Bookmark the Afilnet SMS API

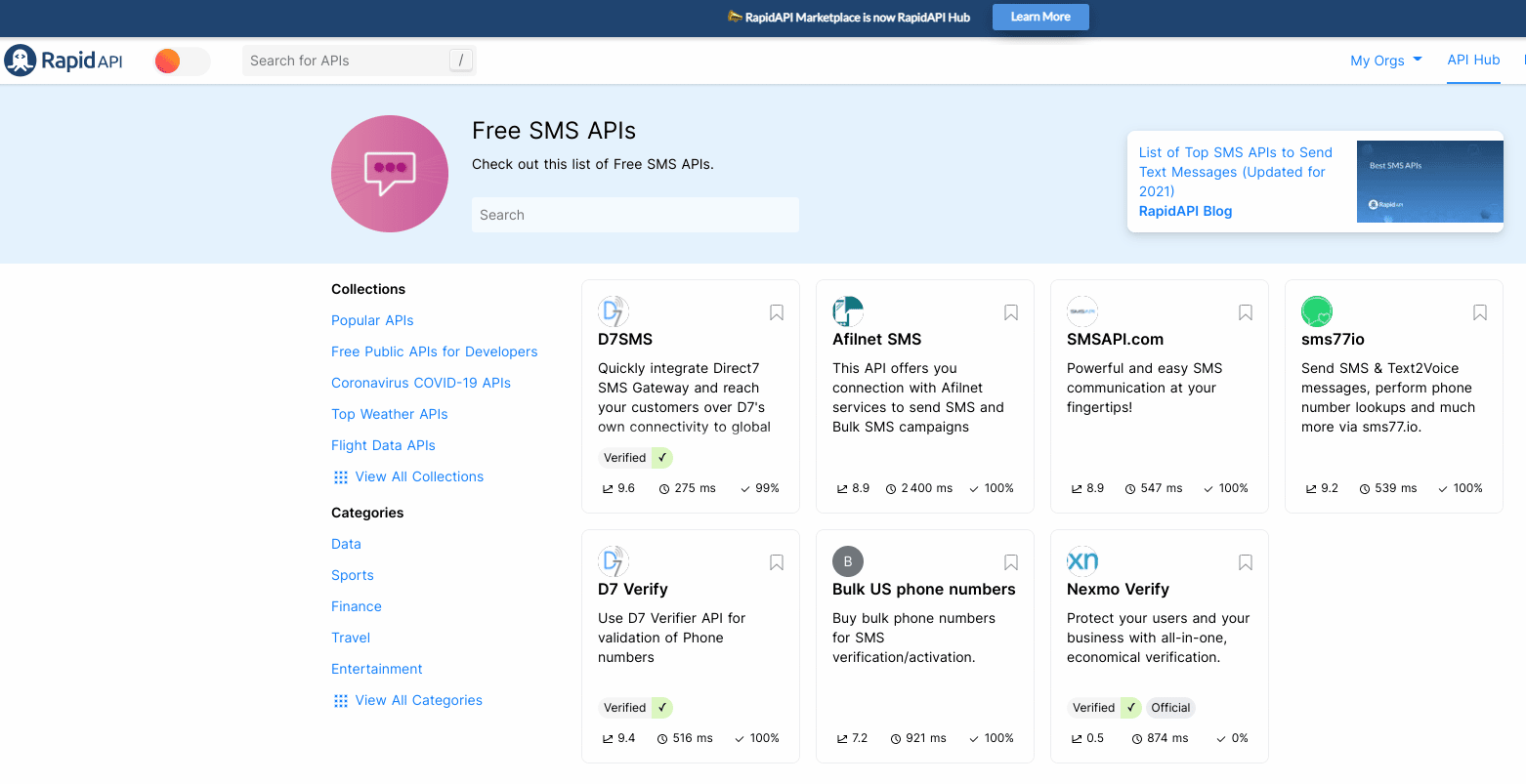tap(1011, 312)
